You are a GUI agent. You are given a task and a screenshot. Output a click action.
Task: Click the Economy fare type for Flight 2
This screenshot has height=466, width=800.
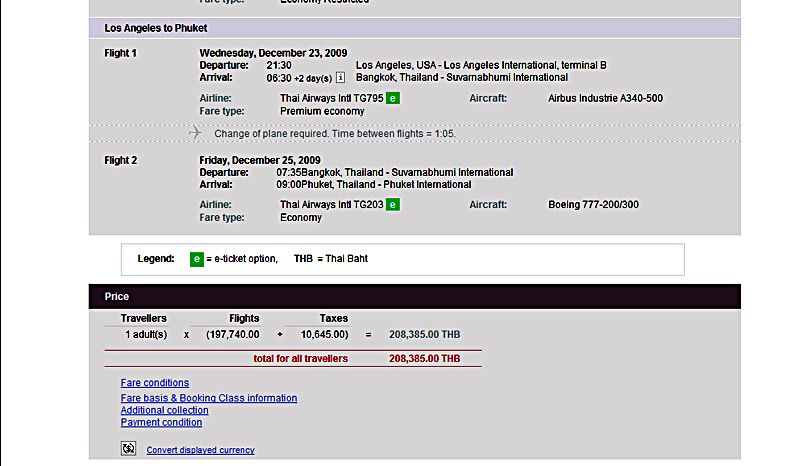(301, 217)
